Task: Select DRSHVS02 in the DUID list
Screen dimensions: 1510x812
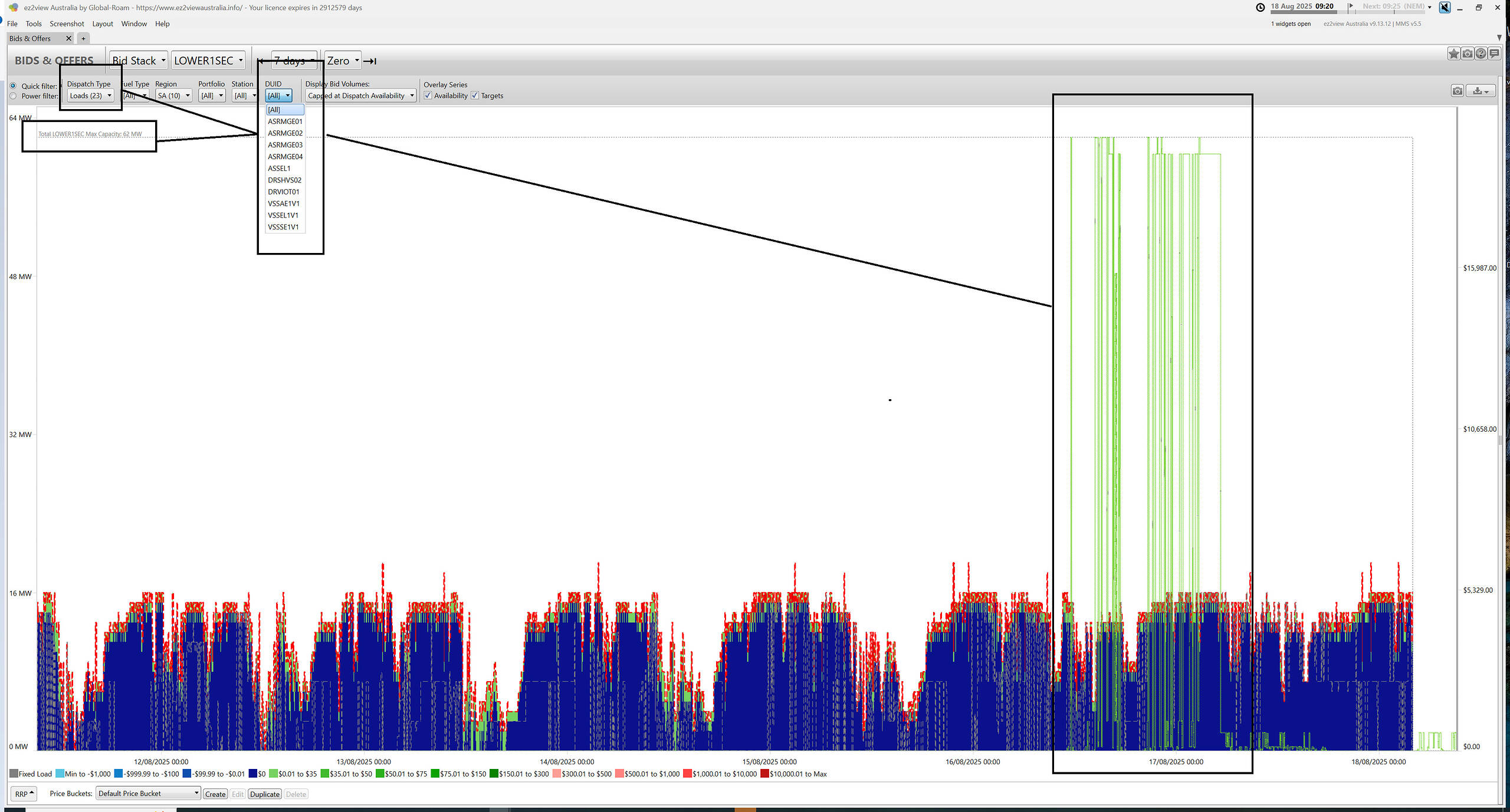Action: point(285,180)
